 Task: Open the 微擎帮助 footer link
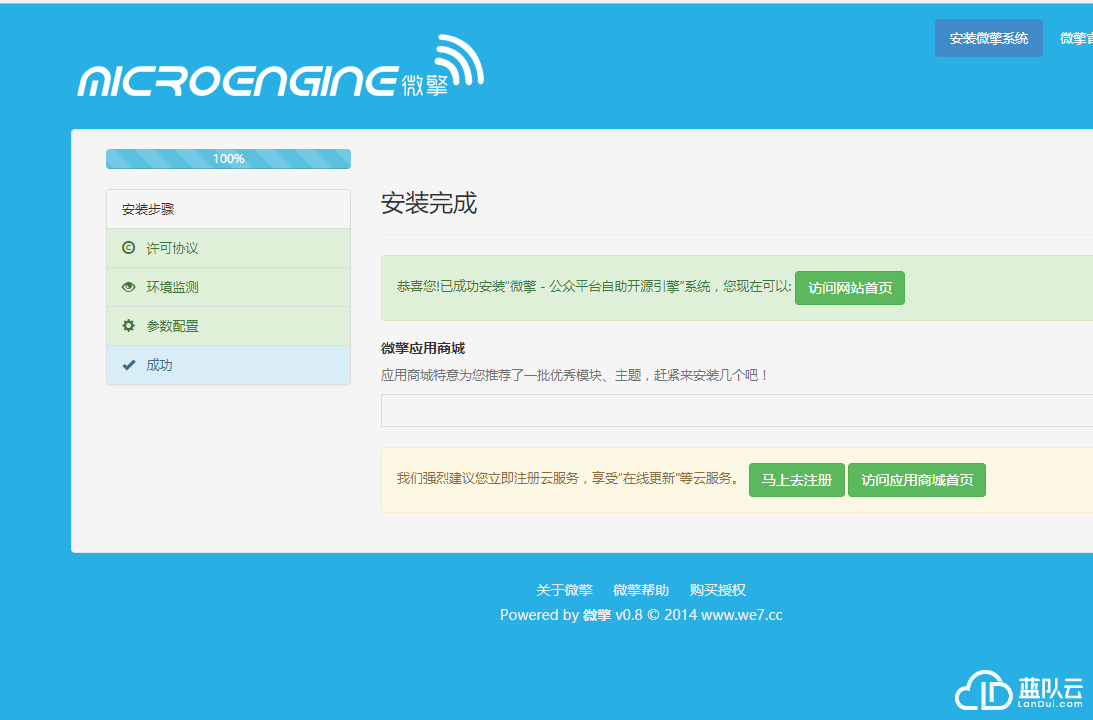[x=641, y=590]
